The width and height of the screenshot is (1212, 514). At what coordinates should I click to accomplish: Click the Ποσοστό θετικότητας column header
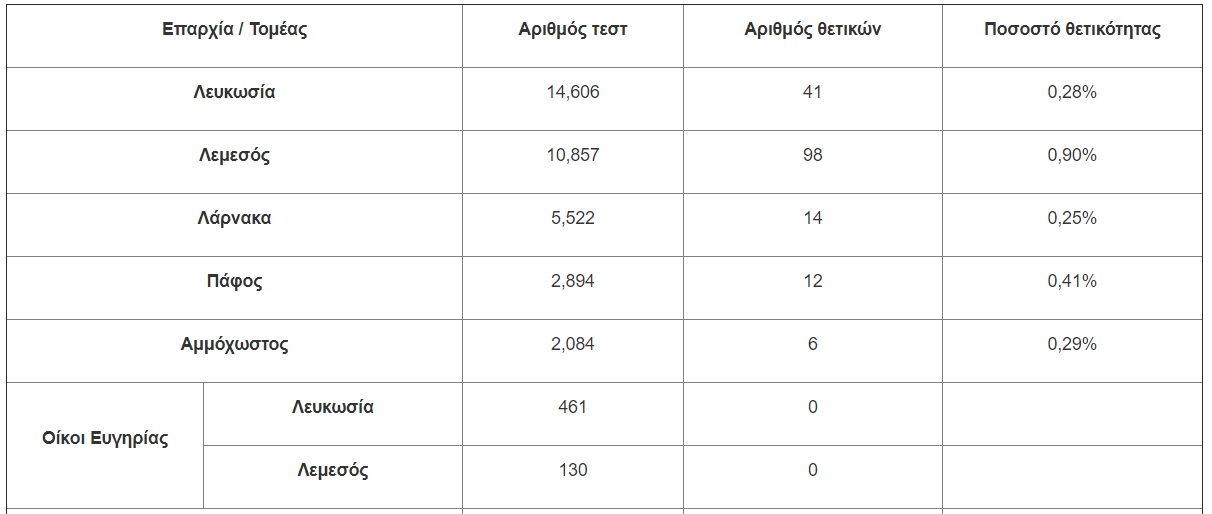pos(1072,30)
